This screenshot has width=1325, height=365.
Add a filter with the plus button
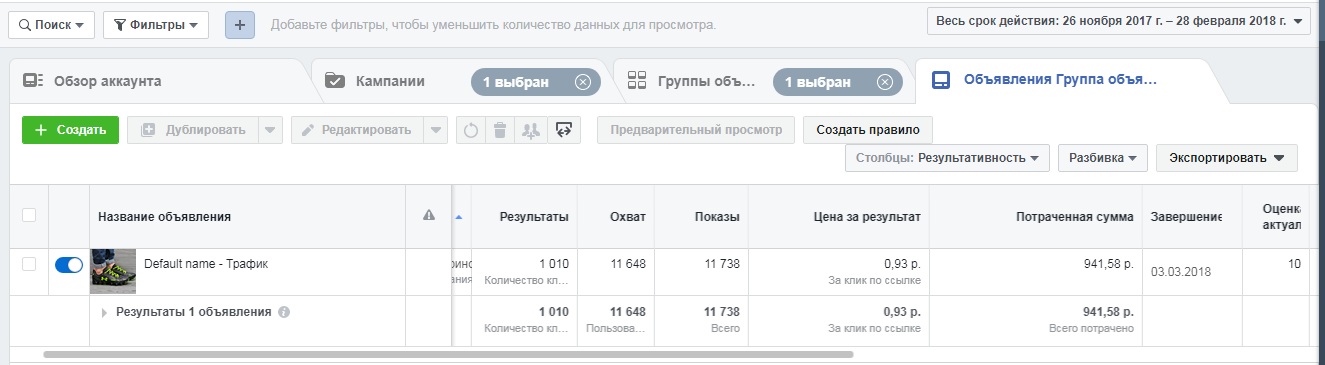[240, 25]
